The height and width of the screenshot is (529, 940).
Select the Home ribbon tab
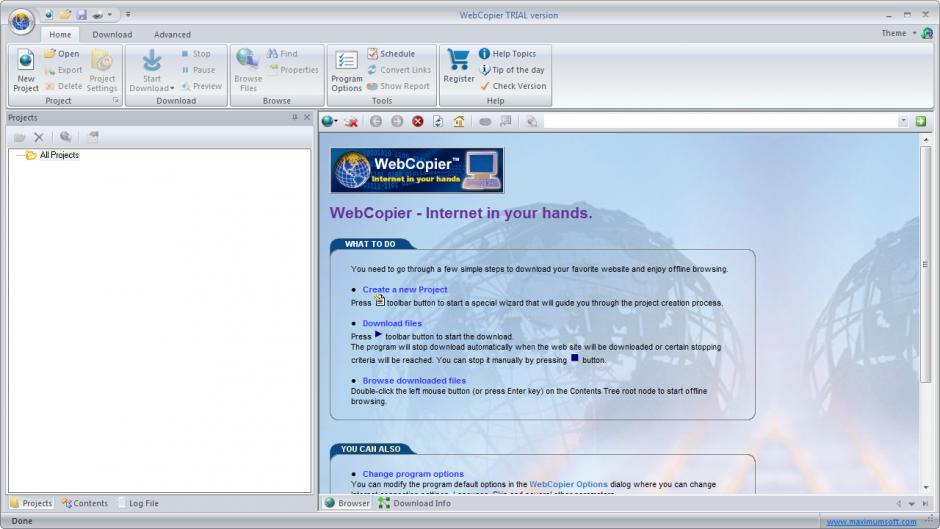60,34
